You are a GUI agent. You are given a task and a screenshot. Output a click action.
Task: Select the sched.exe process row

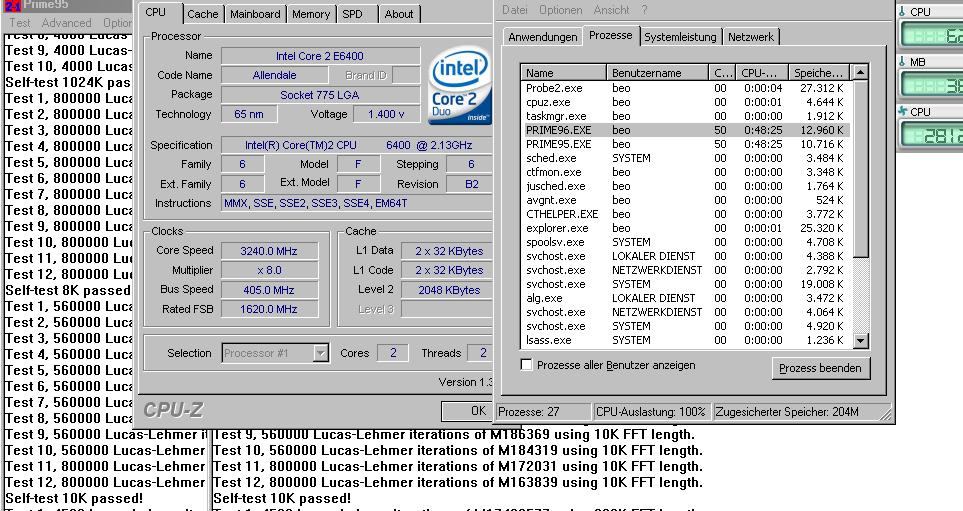[685, 158]
